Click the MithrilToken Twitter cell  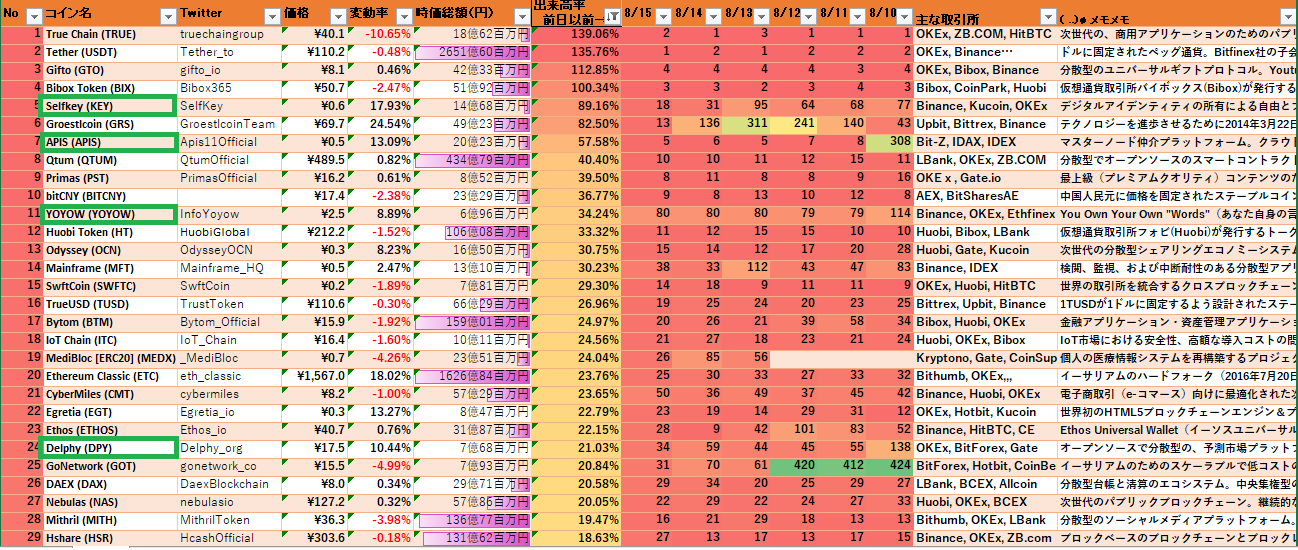tap(229, 520)
